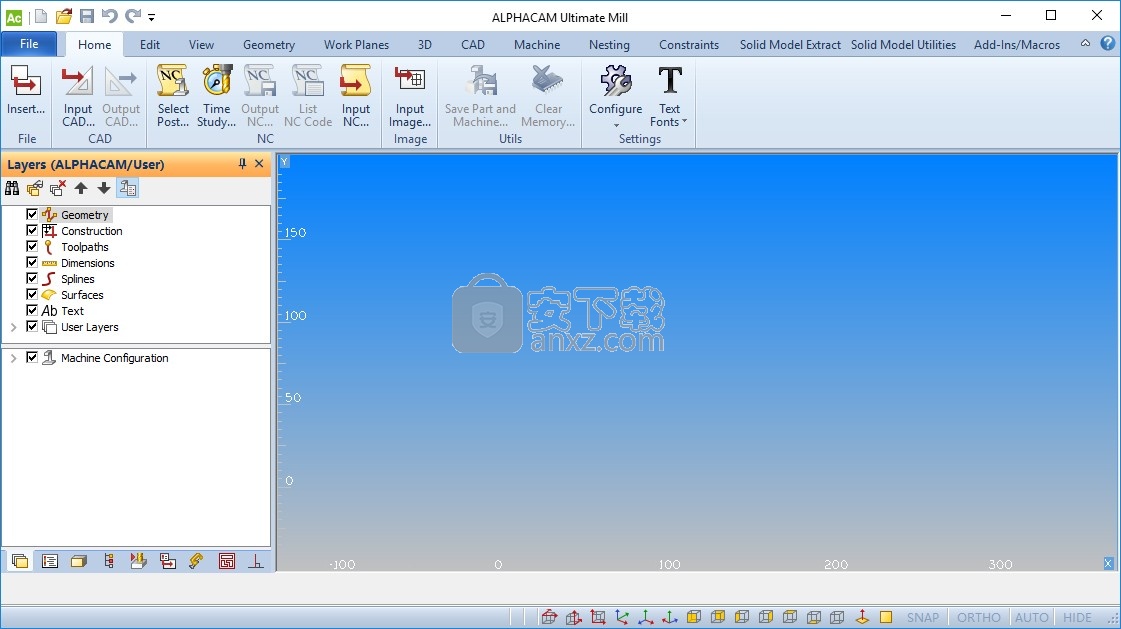This screenshot has height=629, width=1121.
Task: Close the Layers panel with its X
Action: click(x=260, y=164)
